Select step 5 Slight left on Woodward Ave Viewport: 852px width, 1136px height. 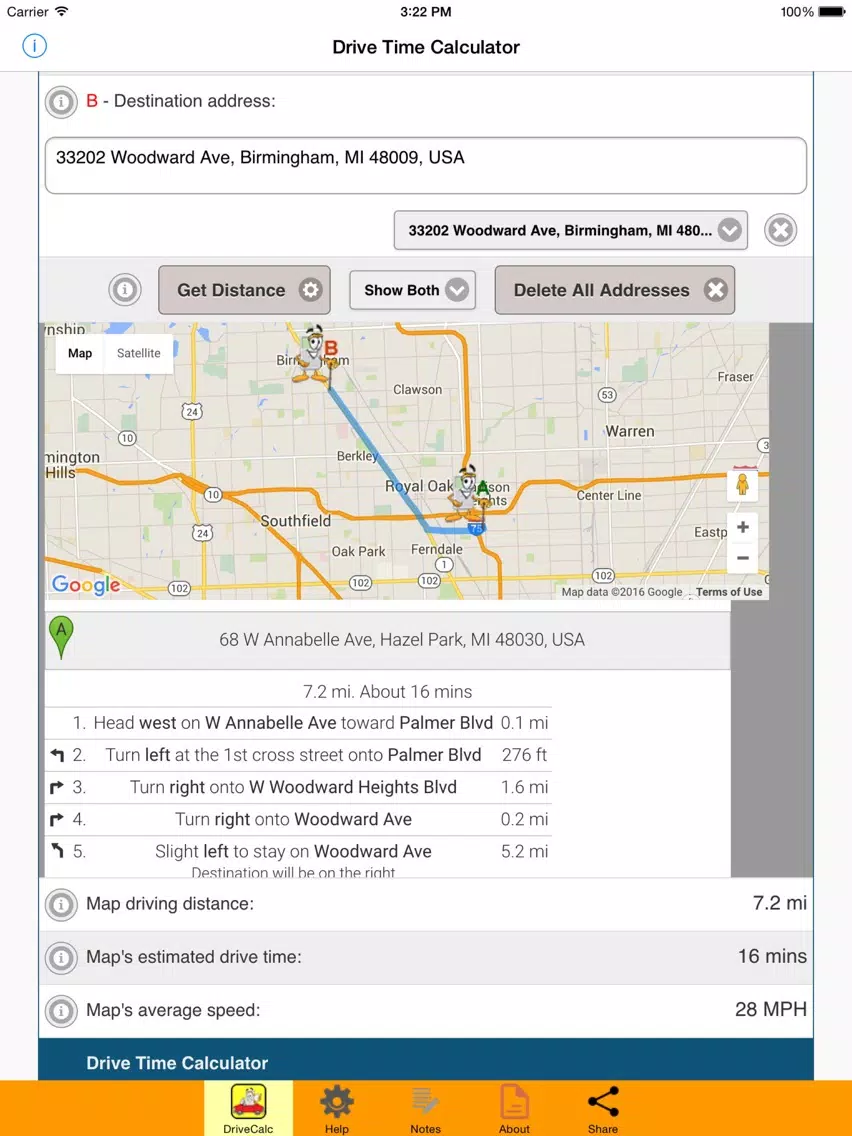298,856
